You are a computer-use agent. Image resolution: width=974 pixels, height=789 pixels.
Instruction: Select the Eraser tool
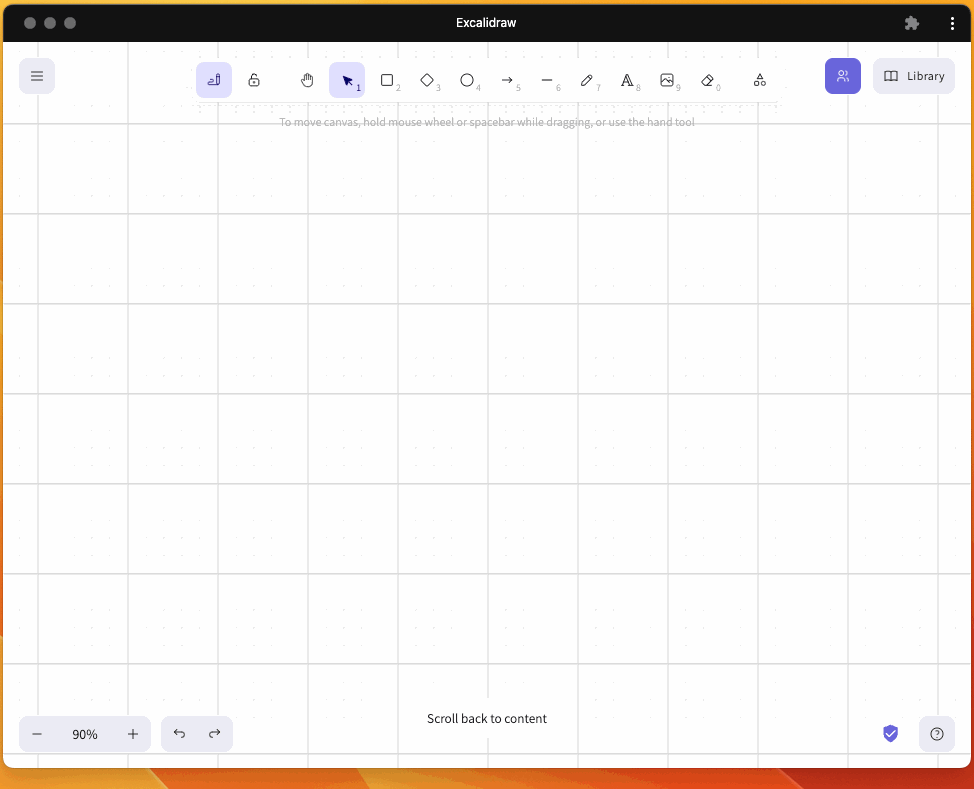pyautogui.click(x=709, y=80)
